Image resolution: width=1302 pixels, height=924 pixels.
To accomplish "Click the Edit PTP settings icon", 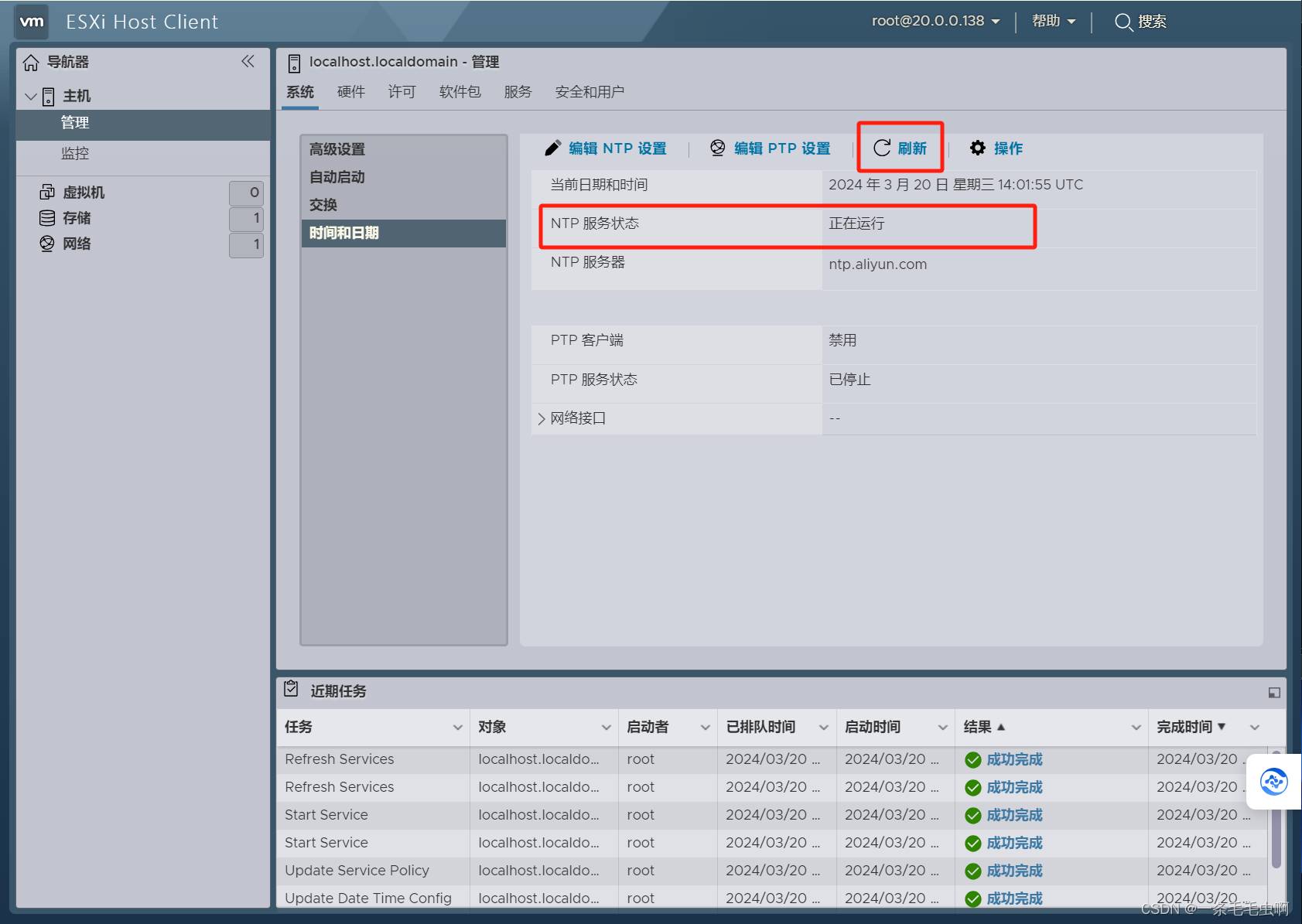I will pyautogui.click(x=718, y=148).
